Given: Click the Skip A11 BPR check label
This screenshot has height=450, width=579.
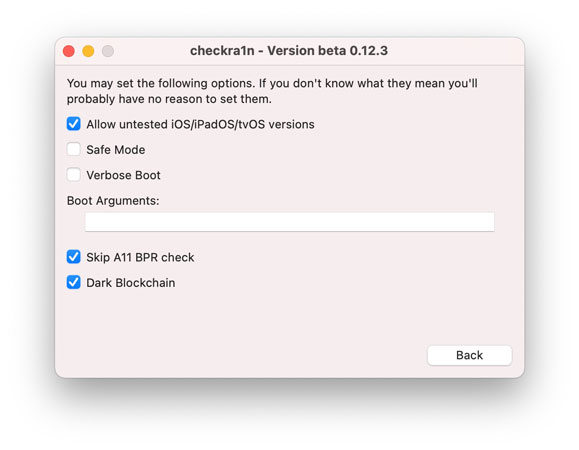Looking at the screenshot, I should (x=140, y=257).
